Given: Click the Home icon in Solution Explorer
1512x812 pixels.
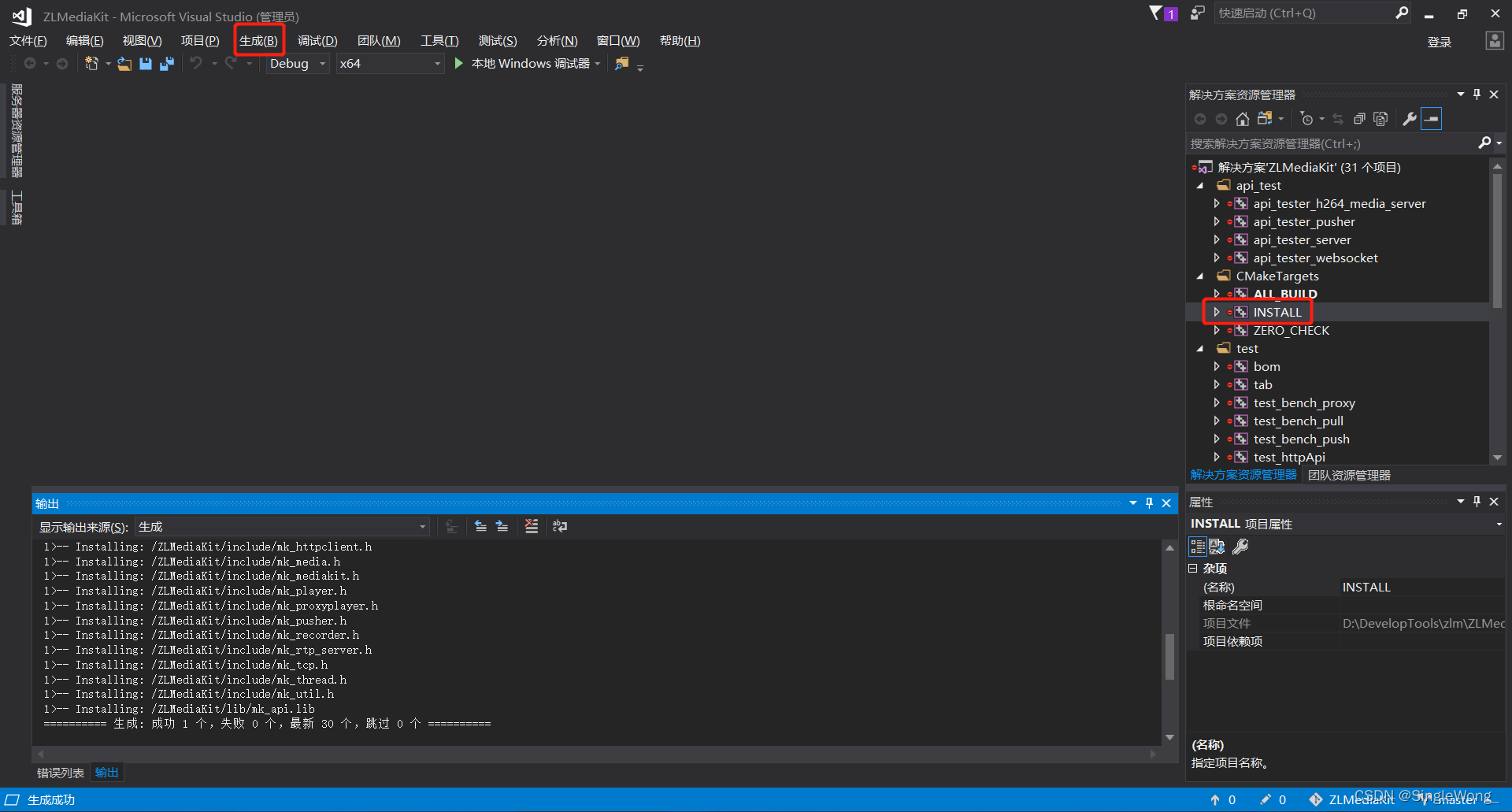Looking at the screenshot, I should (x=1243, y=119).
